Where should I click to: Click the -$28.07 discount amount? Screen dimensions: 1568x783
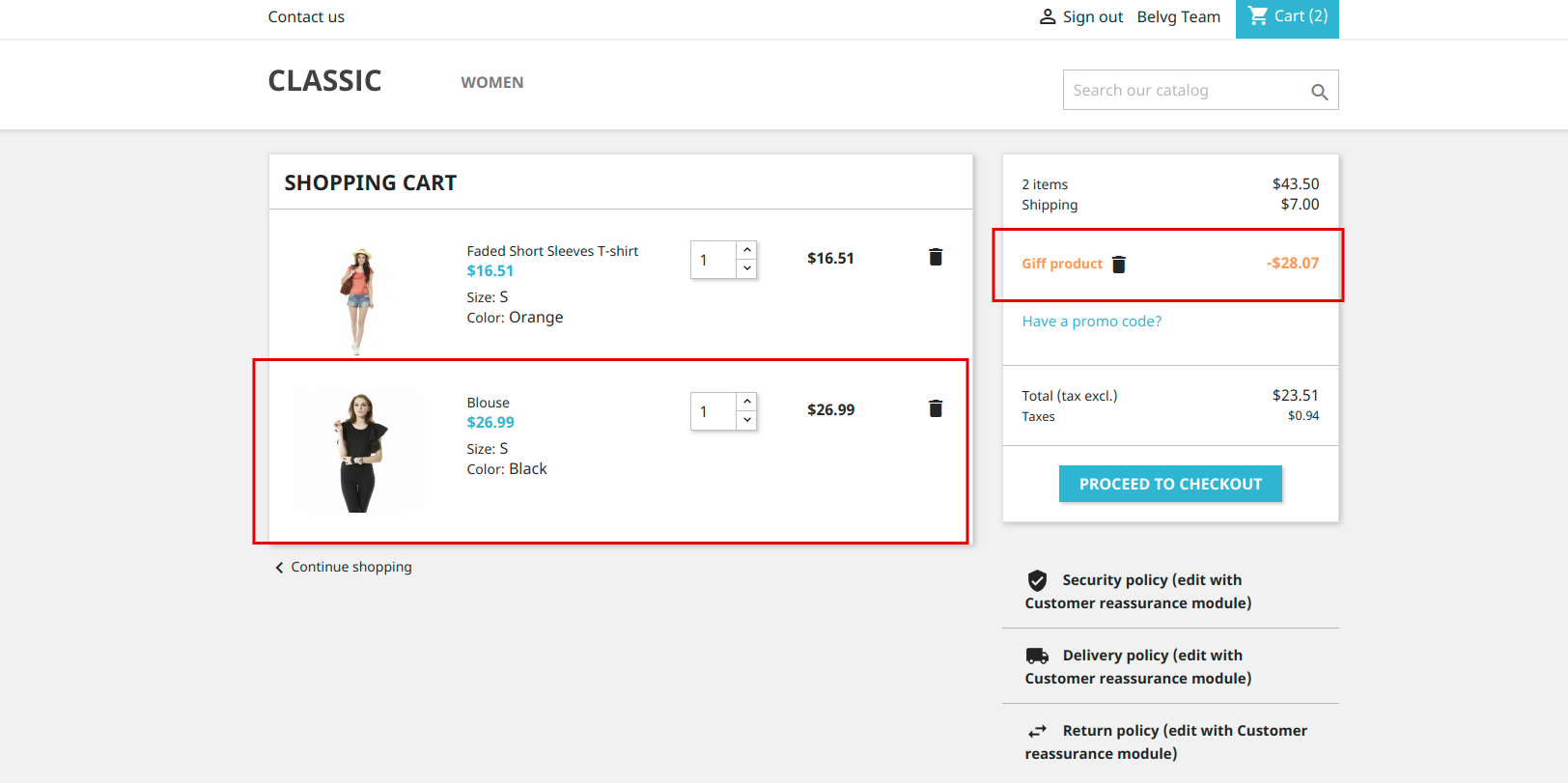point(1293,263)
